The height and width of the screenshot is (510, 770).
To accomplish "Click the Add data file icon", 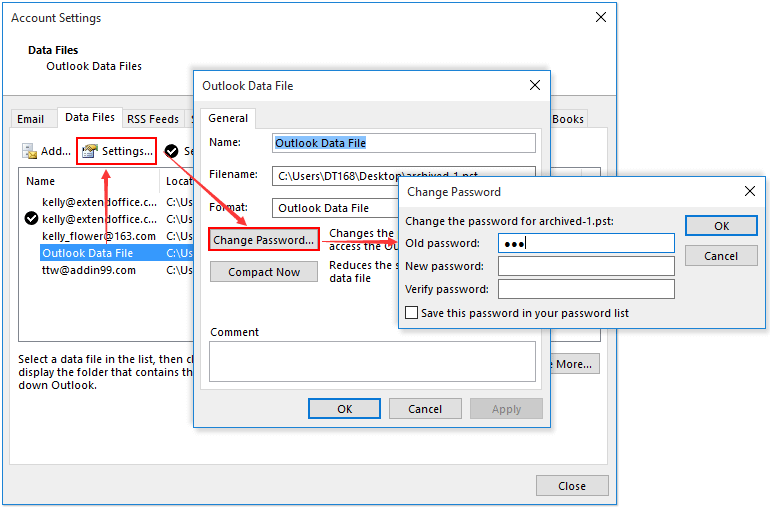I will 29,151.
